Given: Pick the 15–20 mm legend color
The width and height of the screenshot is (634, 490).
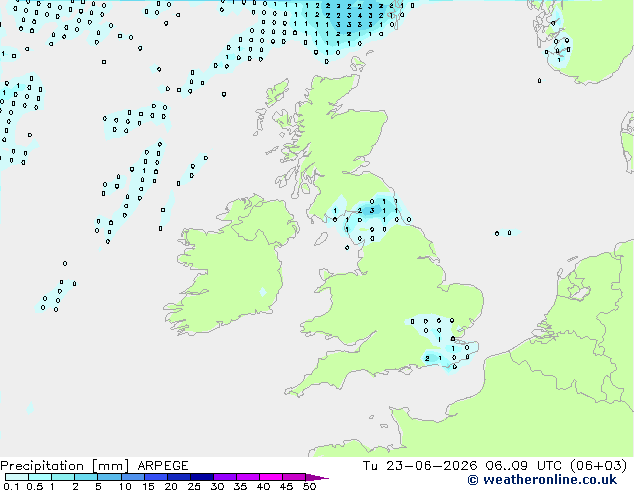Looking at the screenshot, I should pos(155,477).
